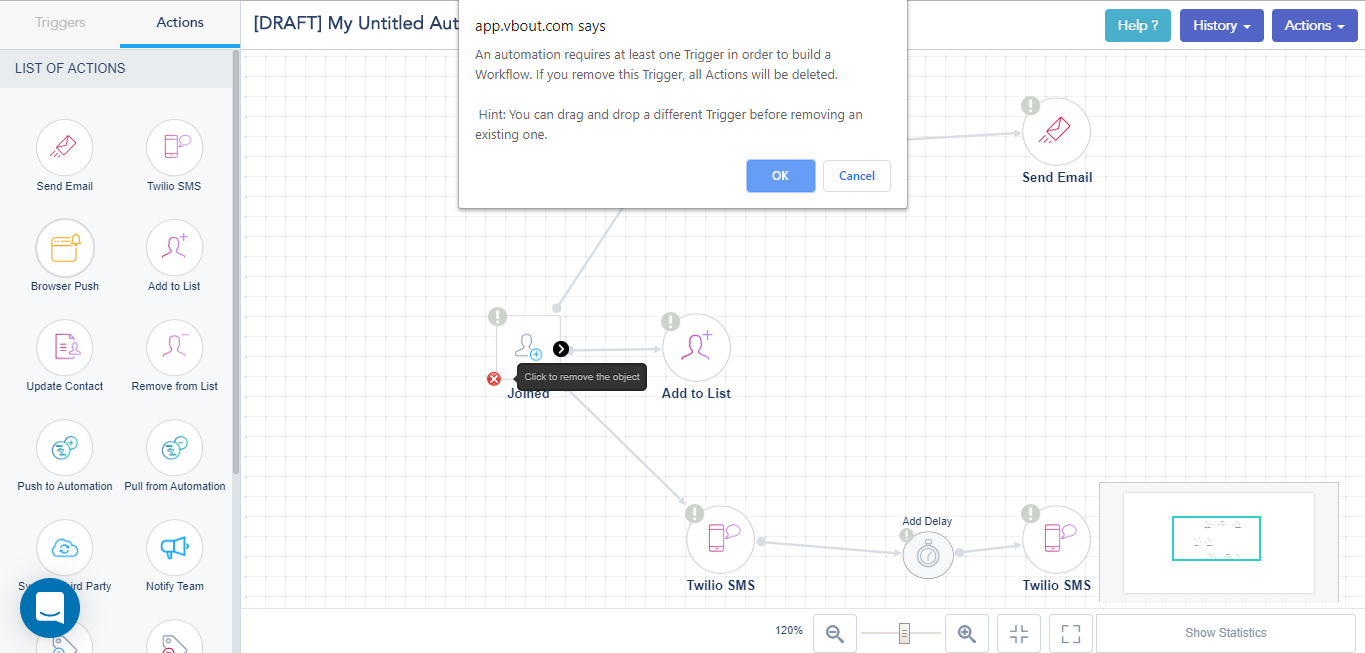Click Cancel in the browser dialog

click(857, 175)
